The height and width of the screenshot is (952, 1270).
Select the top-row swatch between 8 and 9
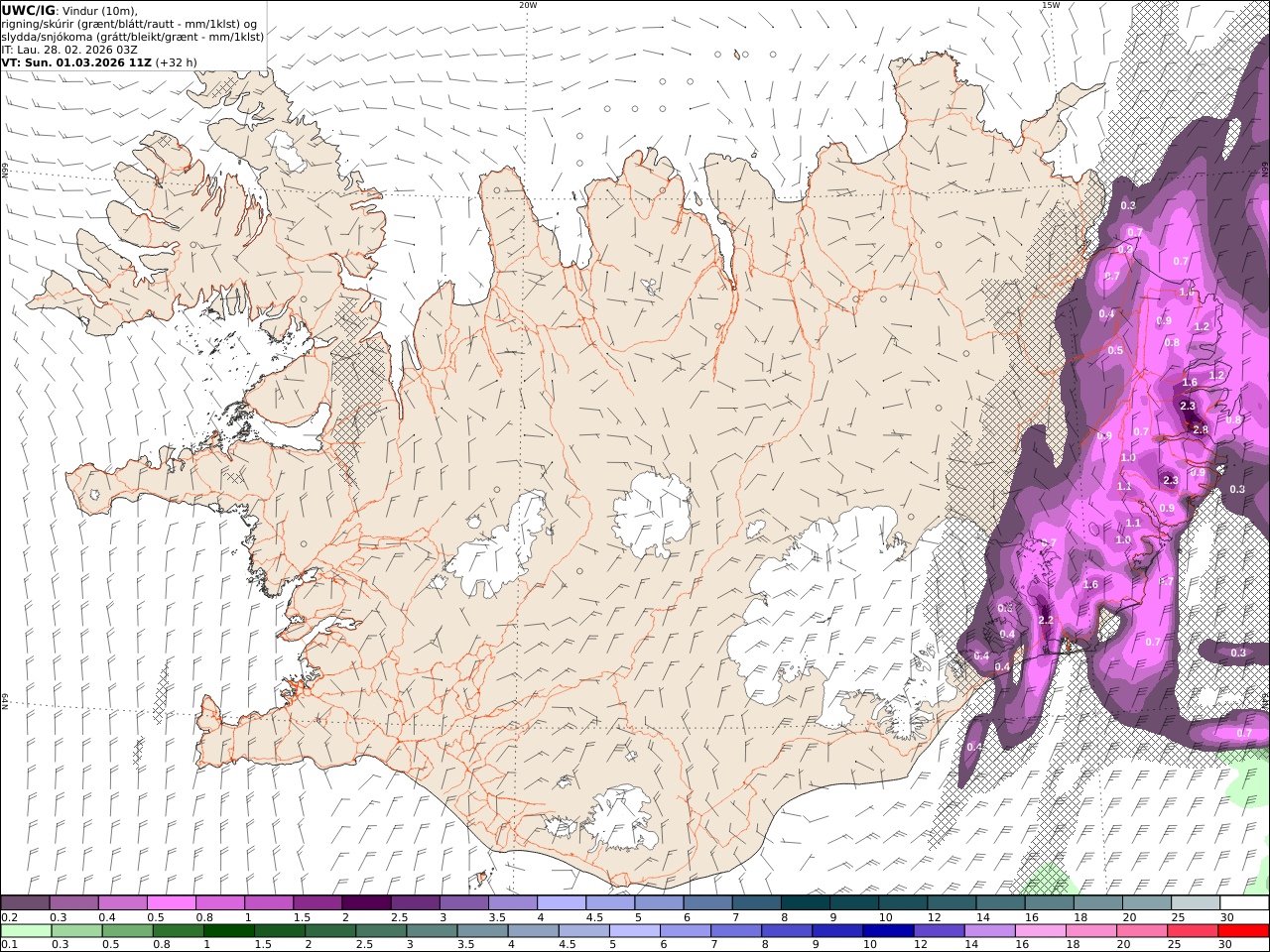click(806, 903)
